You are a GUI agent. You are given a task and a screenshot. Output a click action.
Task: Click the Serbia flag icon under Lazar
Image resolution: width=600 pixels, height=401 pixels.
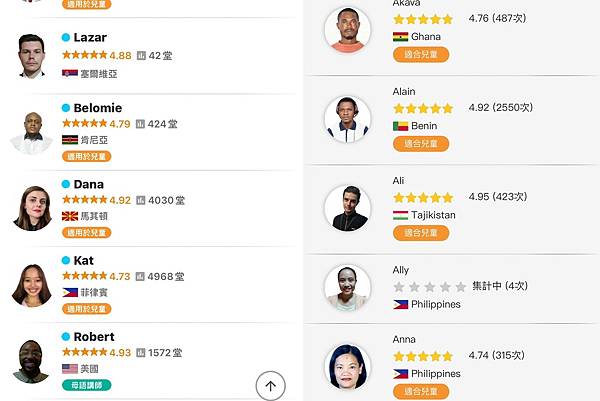69,73
